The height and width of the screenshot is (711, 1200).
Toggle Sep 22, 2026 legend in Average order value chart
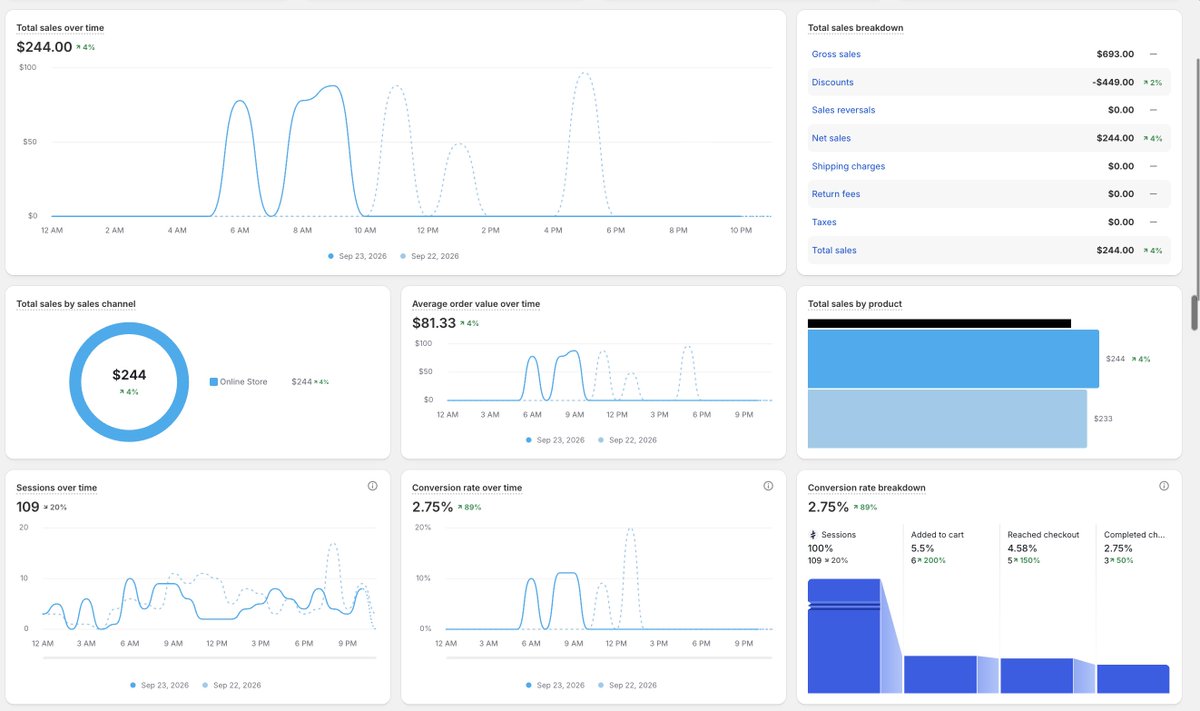tap(627, 440)
